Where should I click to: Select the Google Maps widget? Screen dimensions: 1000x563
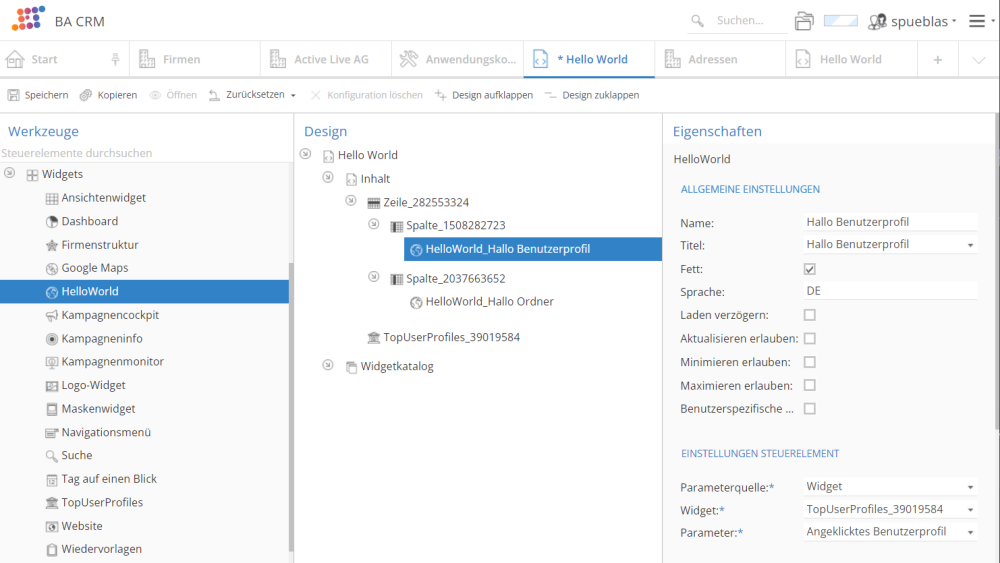pos(94,268)
